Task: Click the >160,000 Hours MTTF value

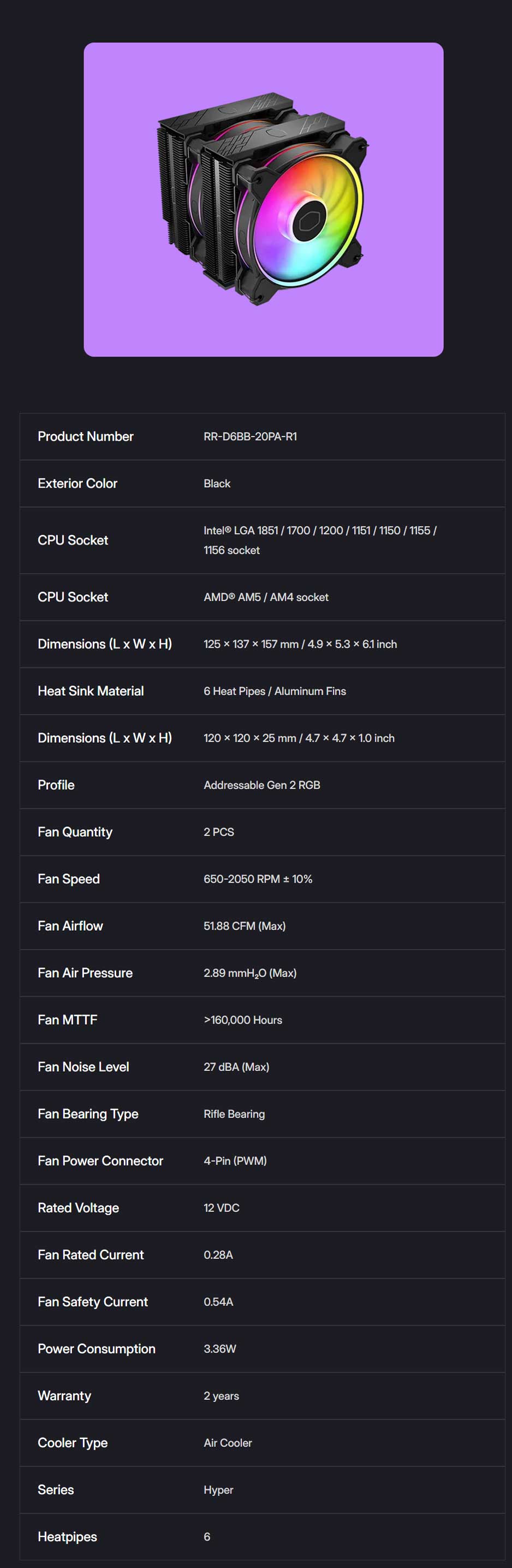Action: click(x=242, y=1020)
